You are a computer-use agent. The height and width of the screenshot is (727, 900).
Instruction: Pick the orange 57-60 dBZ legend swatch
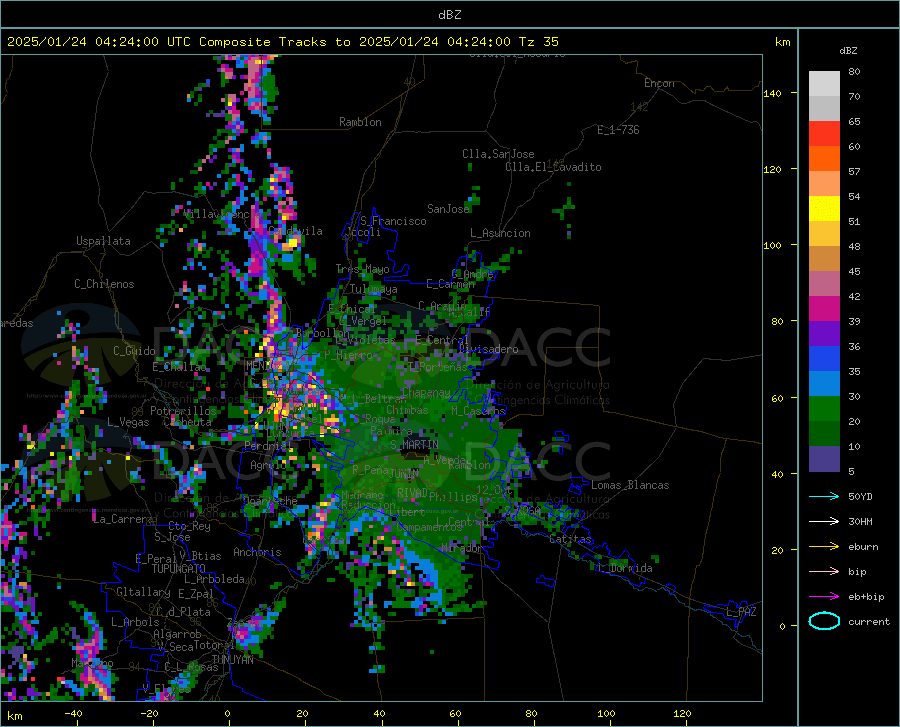coord(824,158)
